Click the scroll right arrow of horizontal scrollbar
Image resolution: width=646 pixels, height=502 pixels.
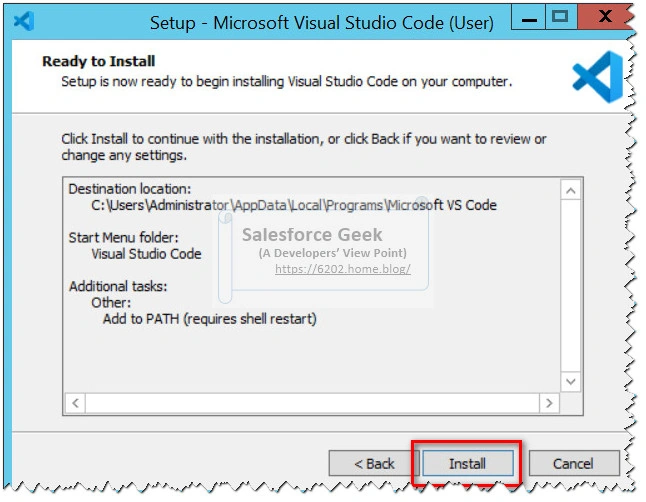pyautogui.click(x=549, y=403)
